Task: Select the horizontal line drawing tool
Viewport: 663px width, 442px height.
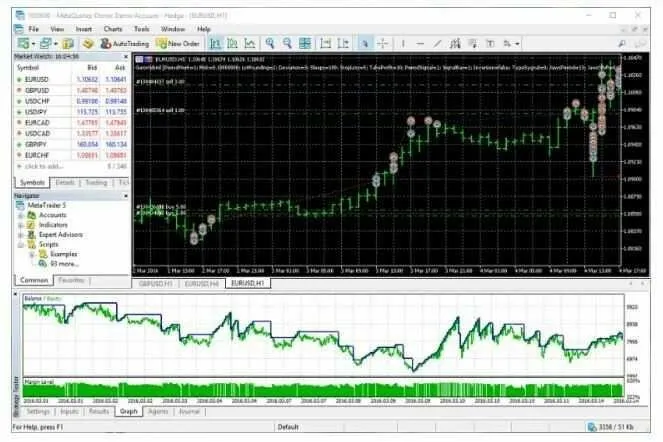Action: pos(420,43)
